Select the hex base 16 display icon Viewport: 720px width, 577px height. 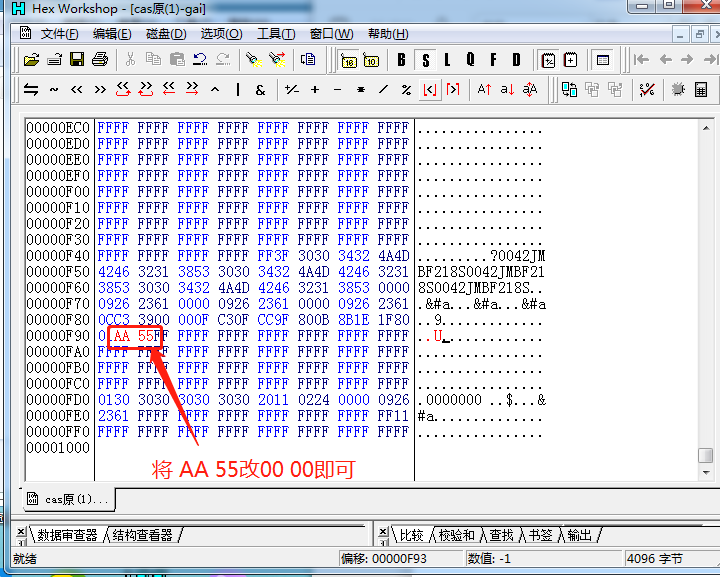pos(349,60)
